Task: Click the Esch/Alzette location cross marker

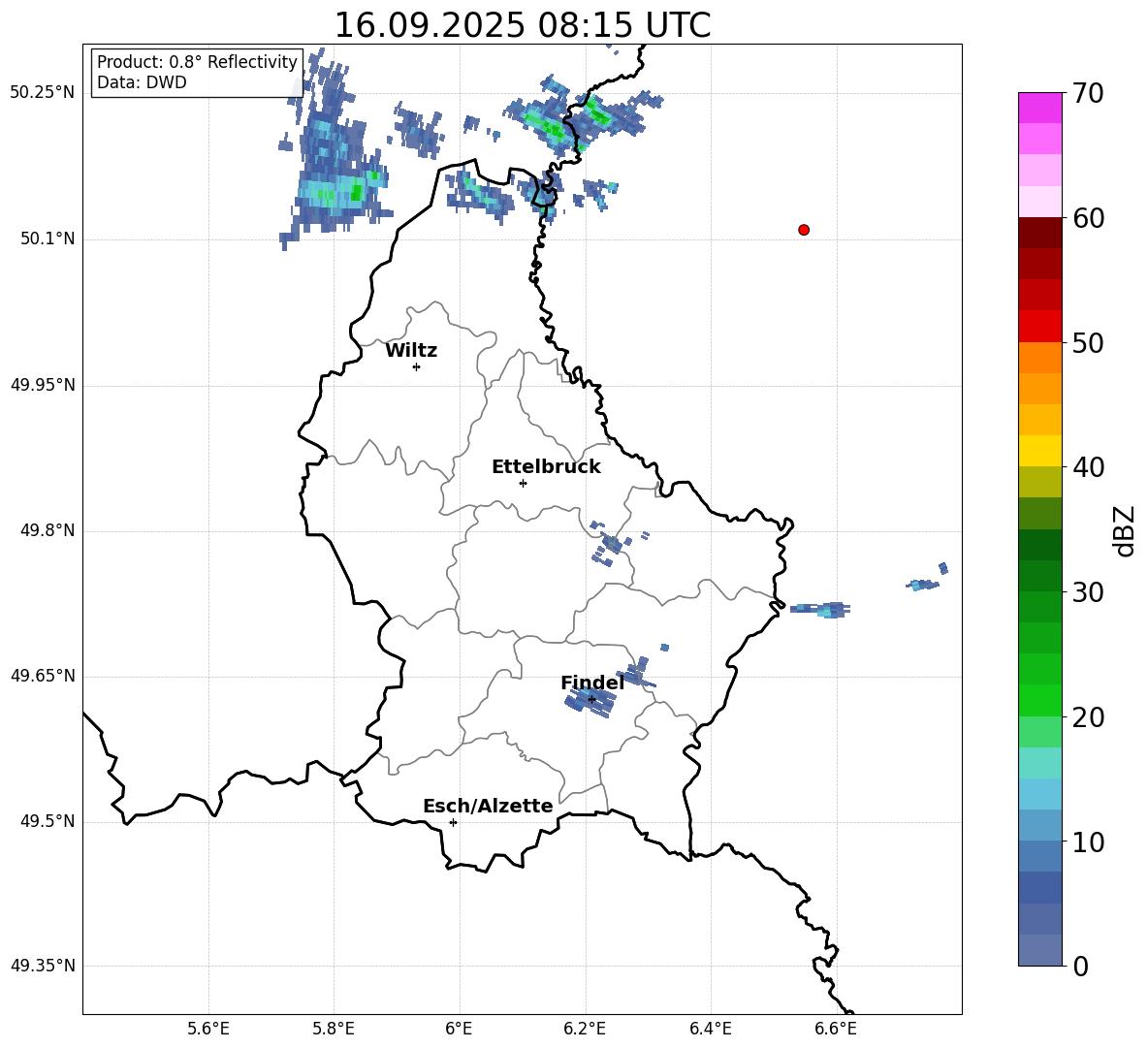Action: click(x=453, y=822)
